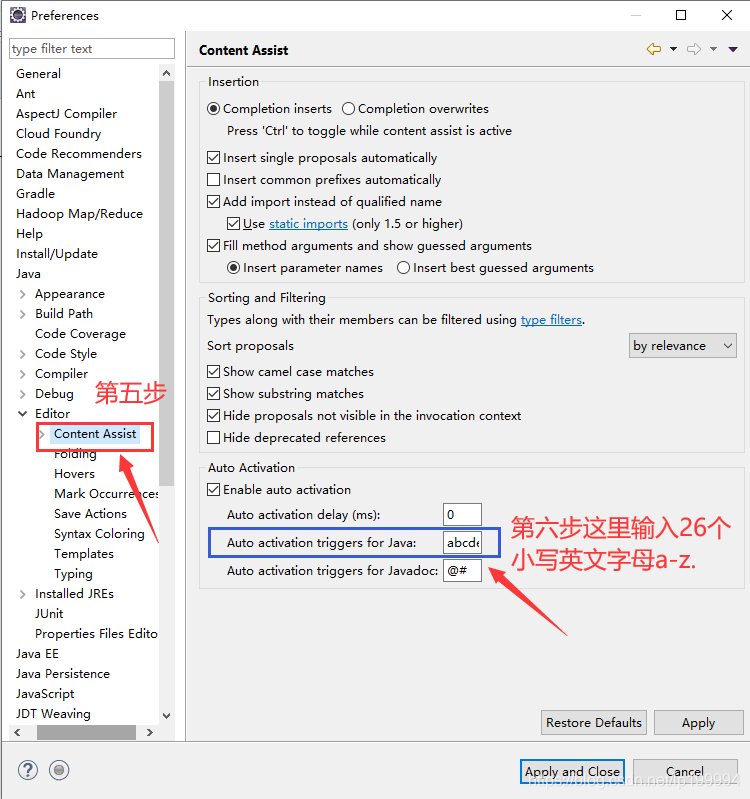The height and width of the screenshot is (799, 750).
Task: Open the static imports link
Action: [x=308, y=224]
